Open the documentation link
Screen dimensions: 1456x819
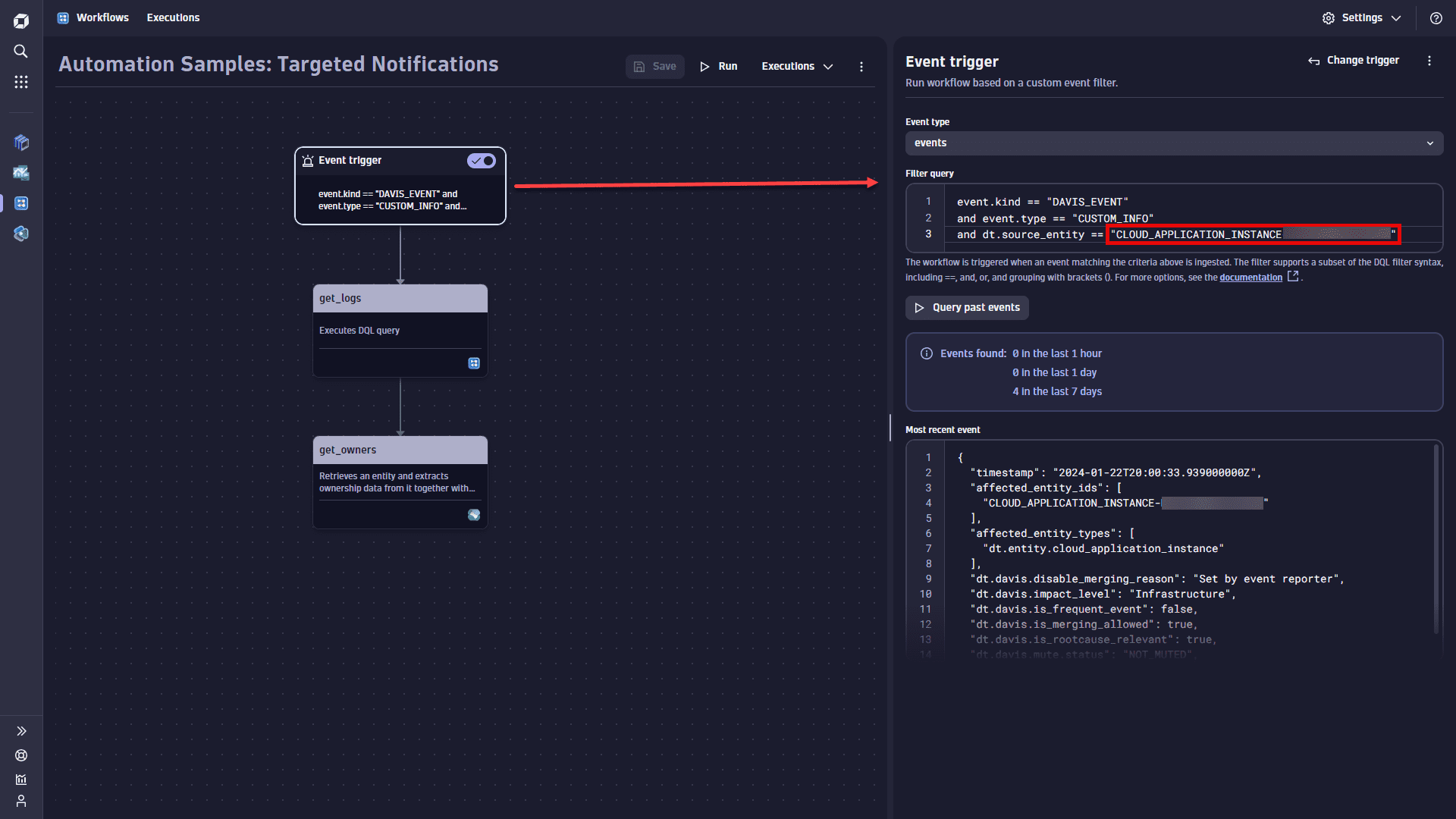tap(1250, 278)
